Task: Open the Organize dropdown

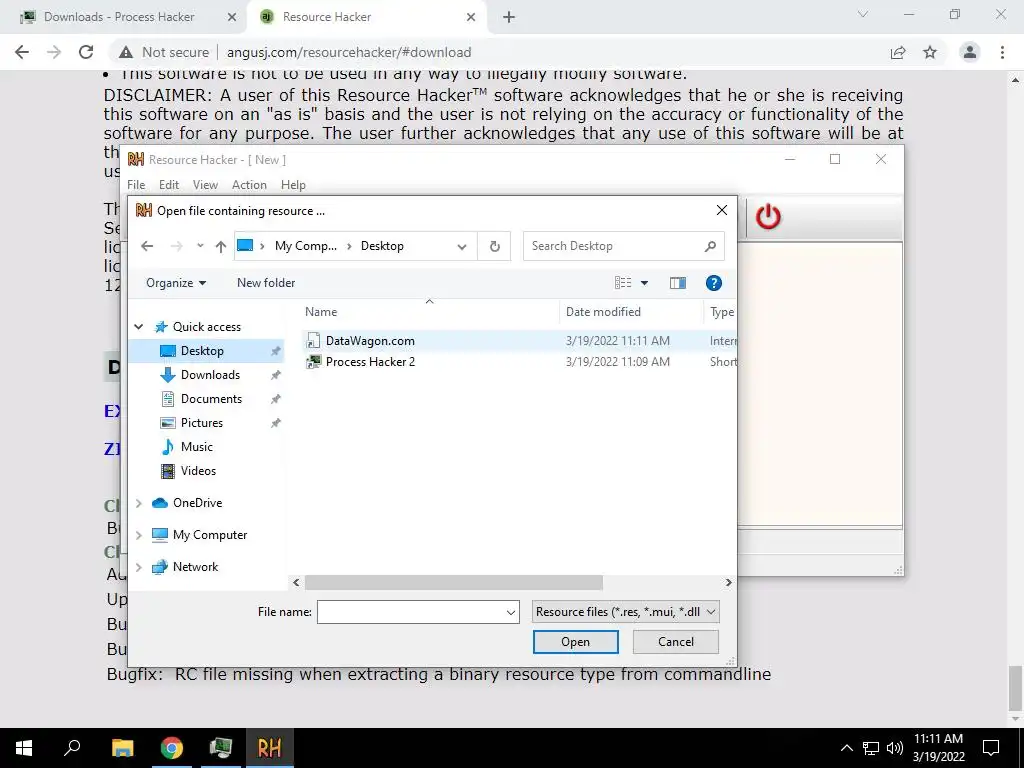Action: point(176,283)
